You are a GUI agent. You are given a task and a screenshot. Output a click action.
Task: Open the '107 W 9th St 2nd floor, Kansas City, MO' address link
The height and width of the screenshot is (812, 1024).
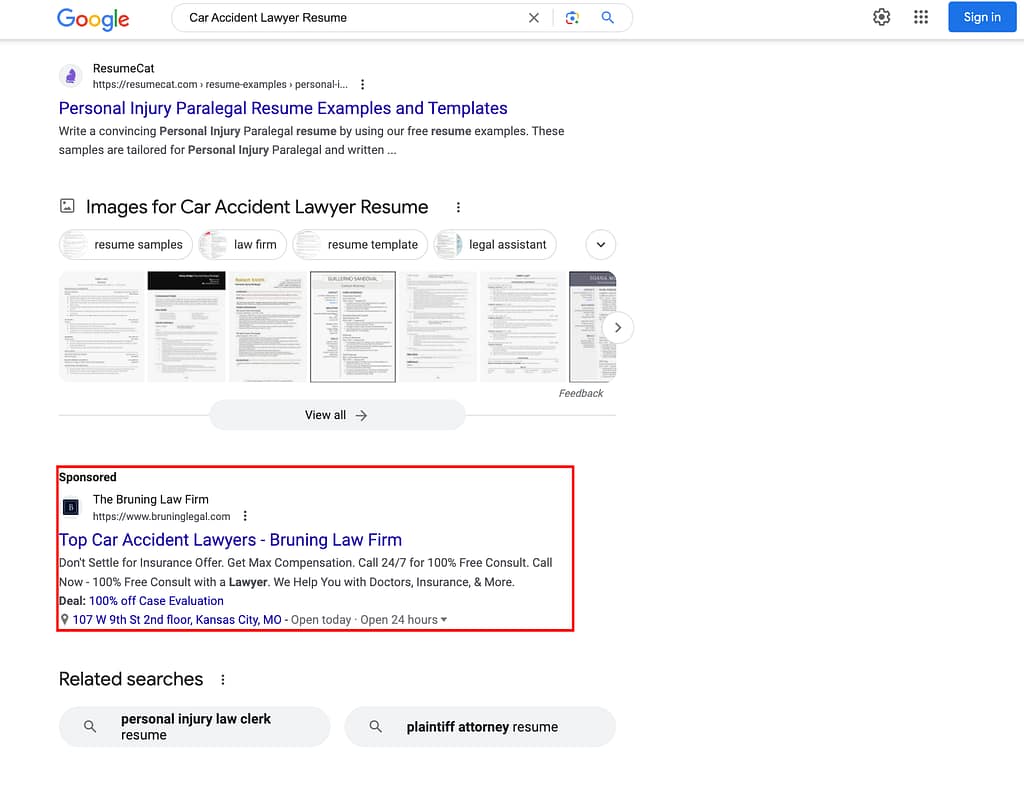pos(177,619)
